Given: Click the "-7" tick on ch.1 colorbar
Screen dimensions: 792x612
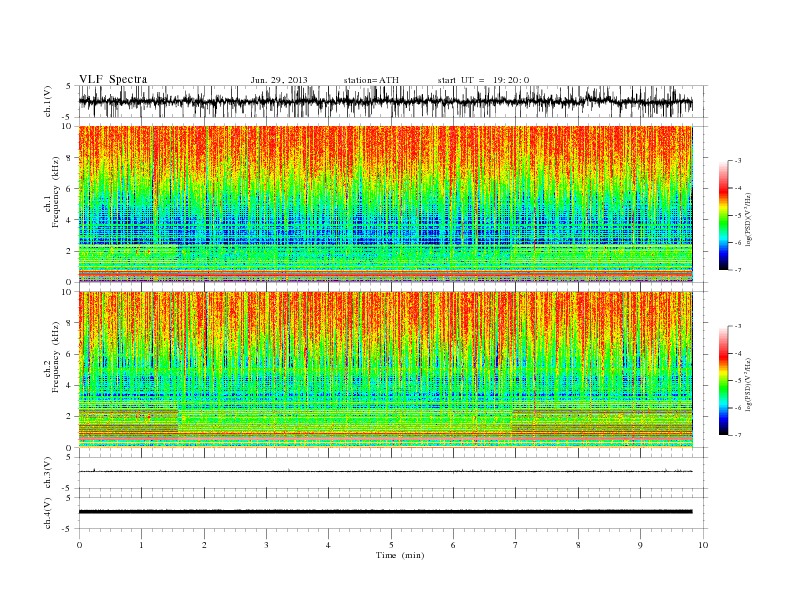Looking at the screenshot, I should [x=738, y=270].
